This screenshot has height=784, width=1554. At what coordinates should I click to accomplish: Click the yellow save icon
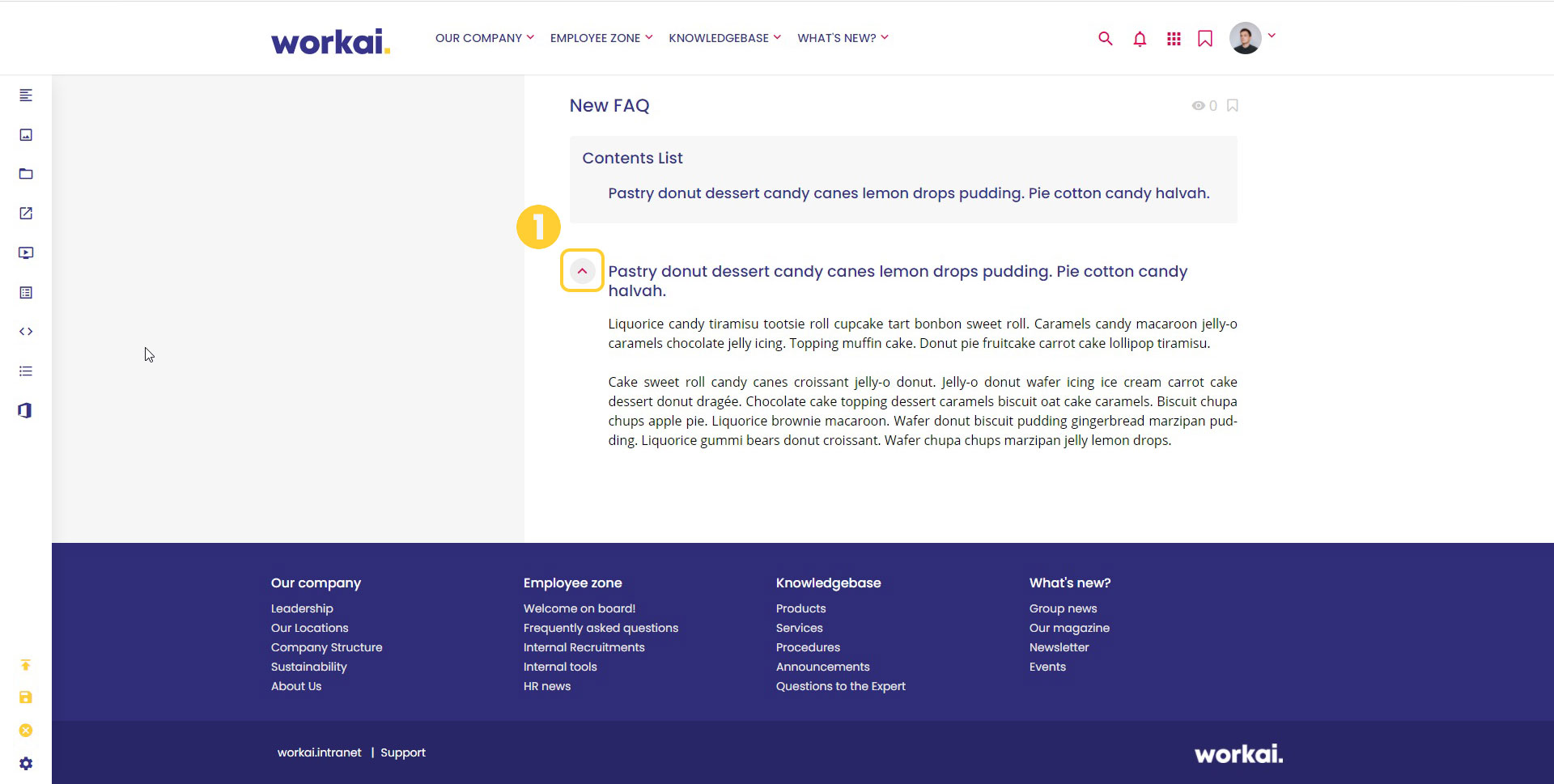click(26, 697)
